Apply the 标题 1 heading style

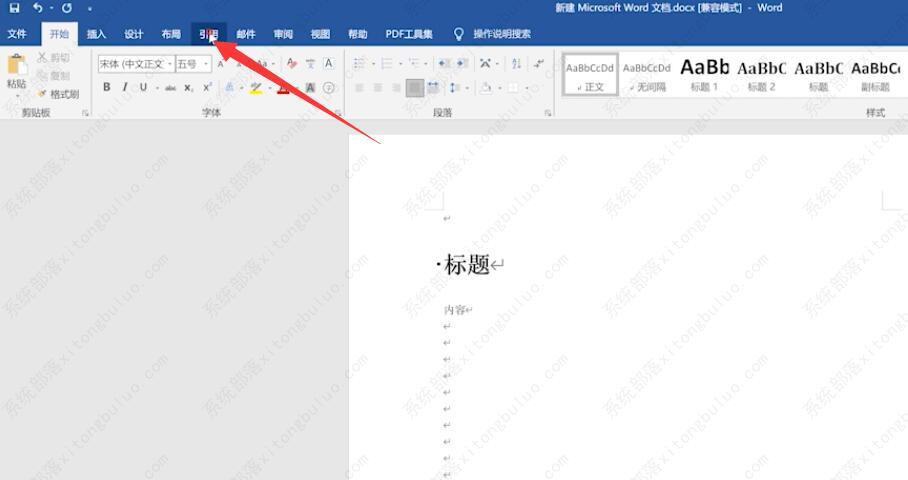point(704,74)
